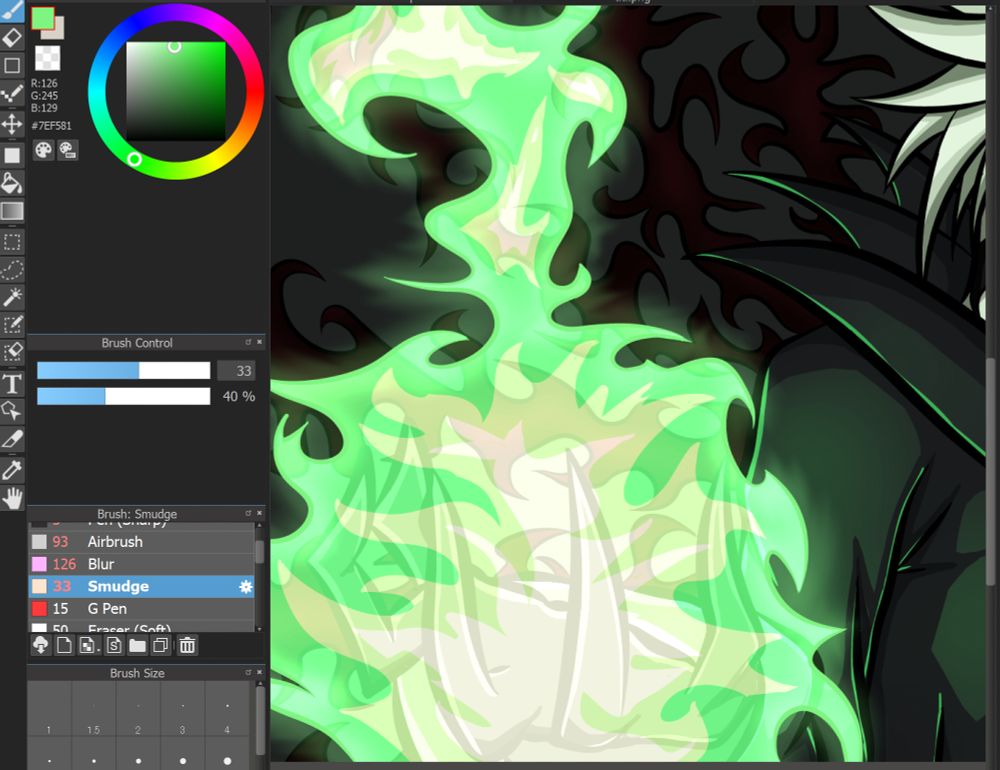The width and height of the screenshot is (1000, 770).
Task: Open the Smudge brush settings gear
Action: click(244, 587)
